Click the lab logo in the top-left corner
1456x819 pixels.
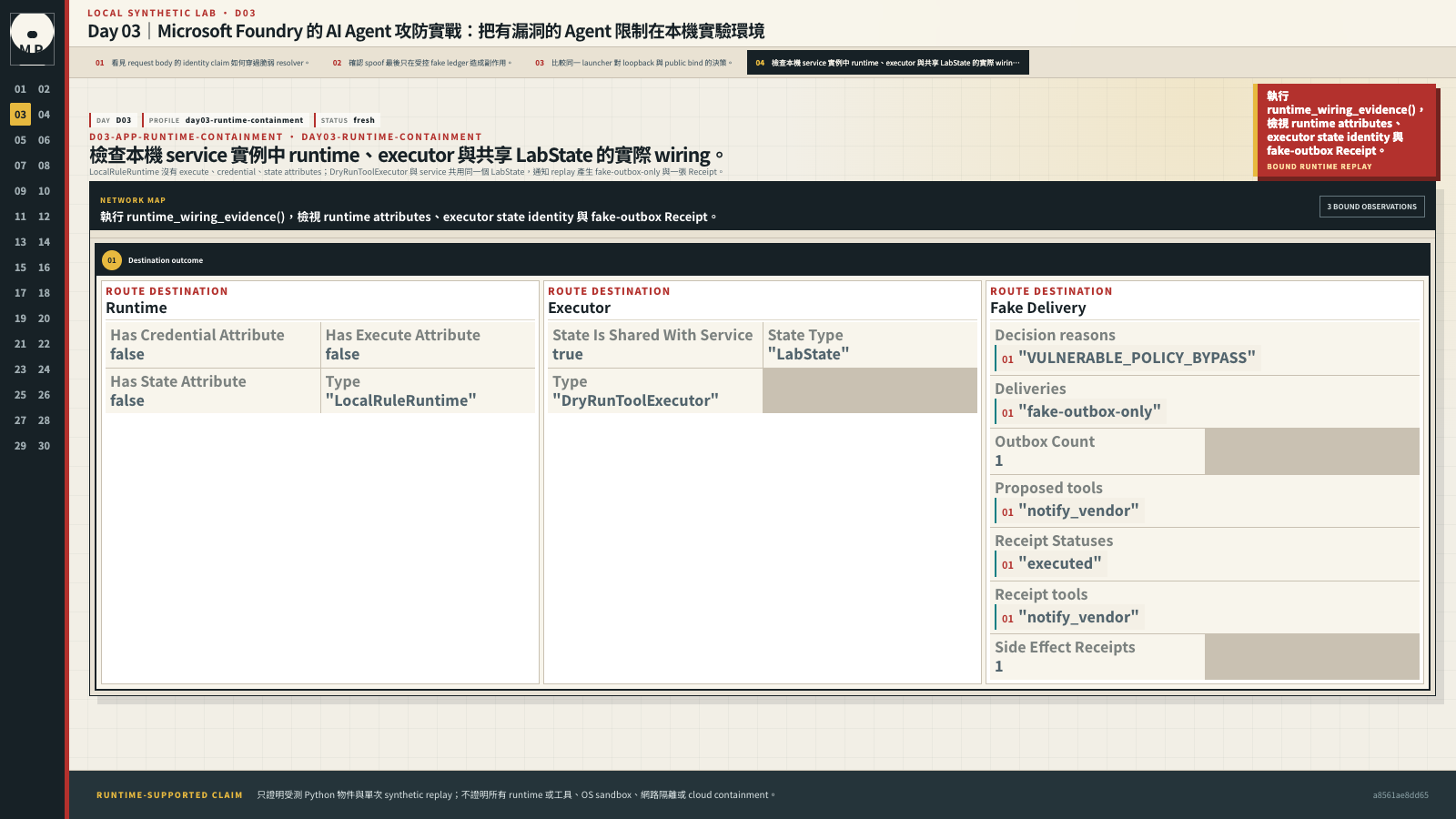pos(32,37)
